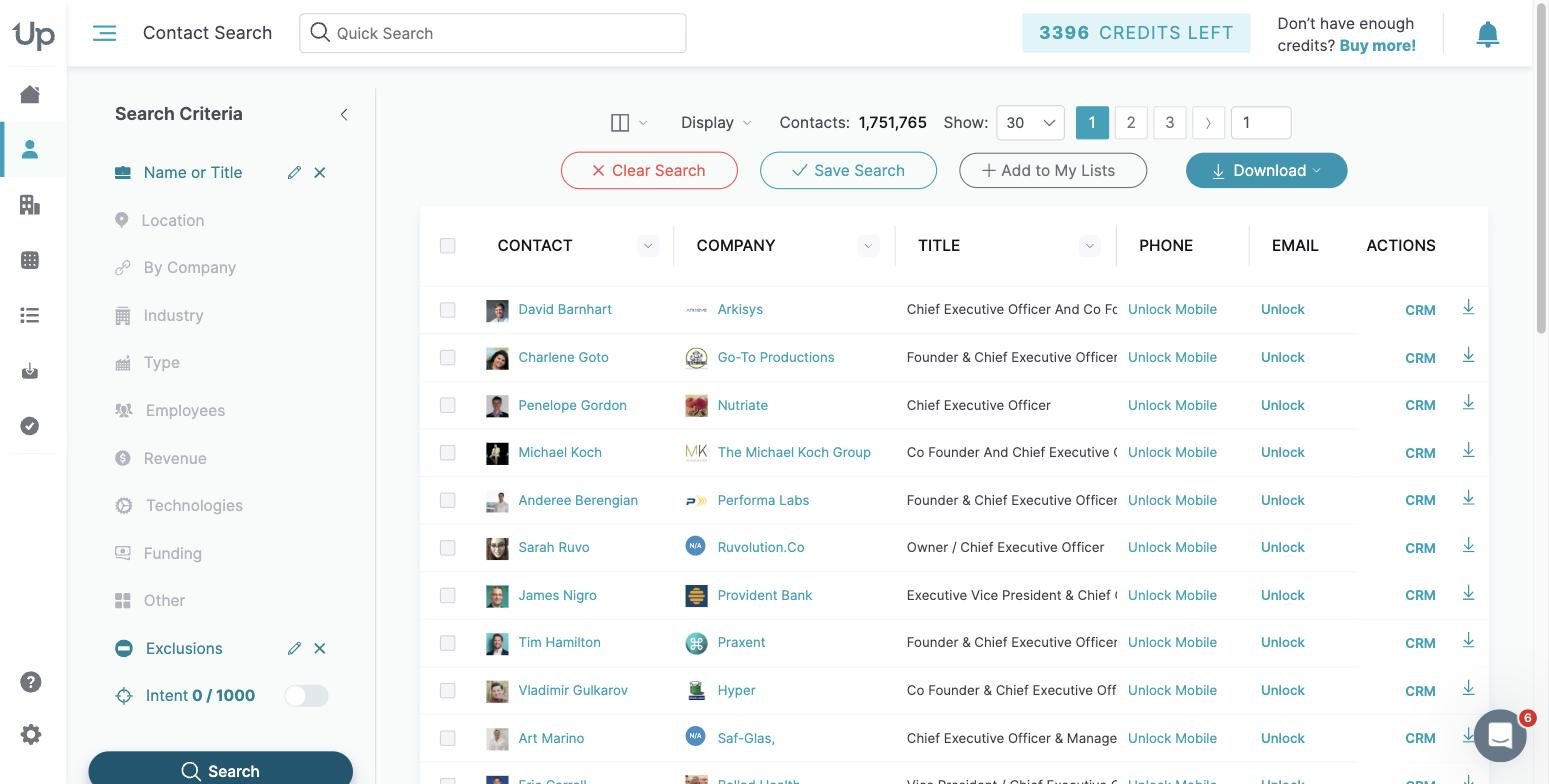Viewport: 1549px width, 784px height.
Task: Open the lists icon in sidebar
Action: tap(30, 316)
